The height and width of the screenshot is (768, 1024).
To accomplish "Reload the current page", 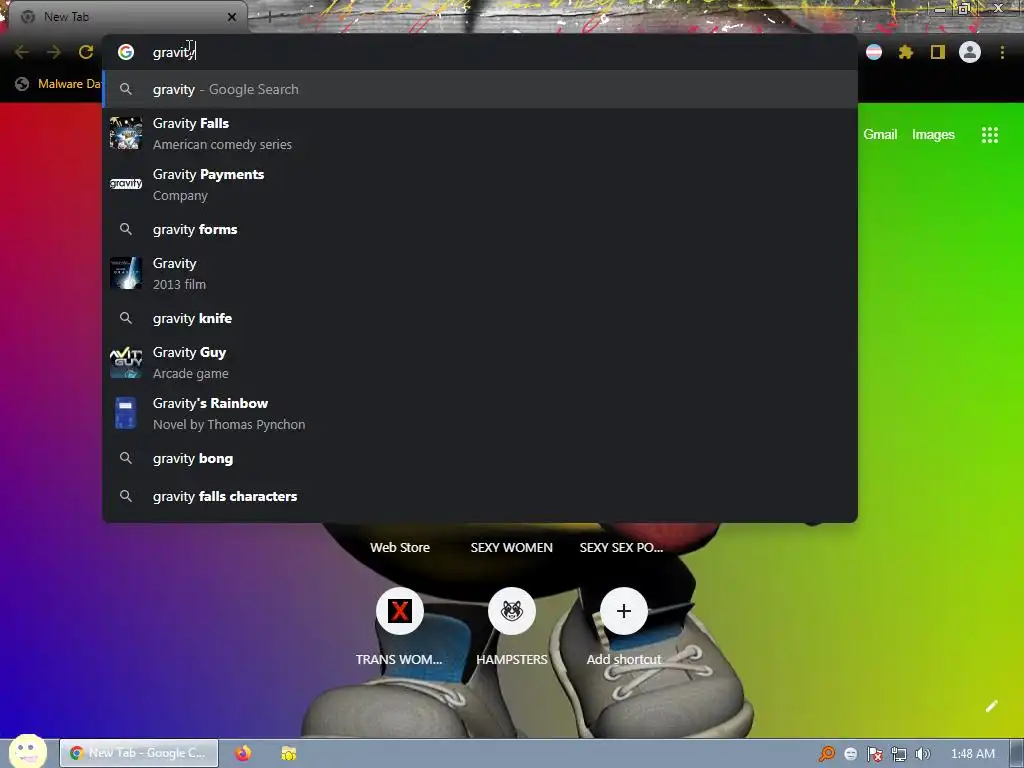I will click(86, 52).
